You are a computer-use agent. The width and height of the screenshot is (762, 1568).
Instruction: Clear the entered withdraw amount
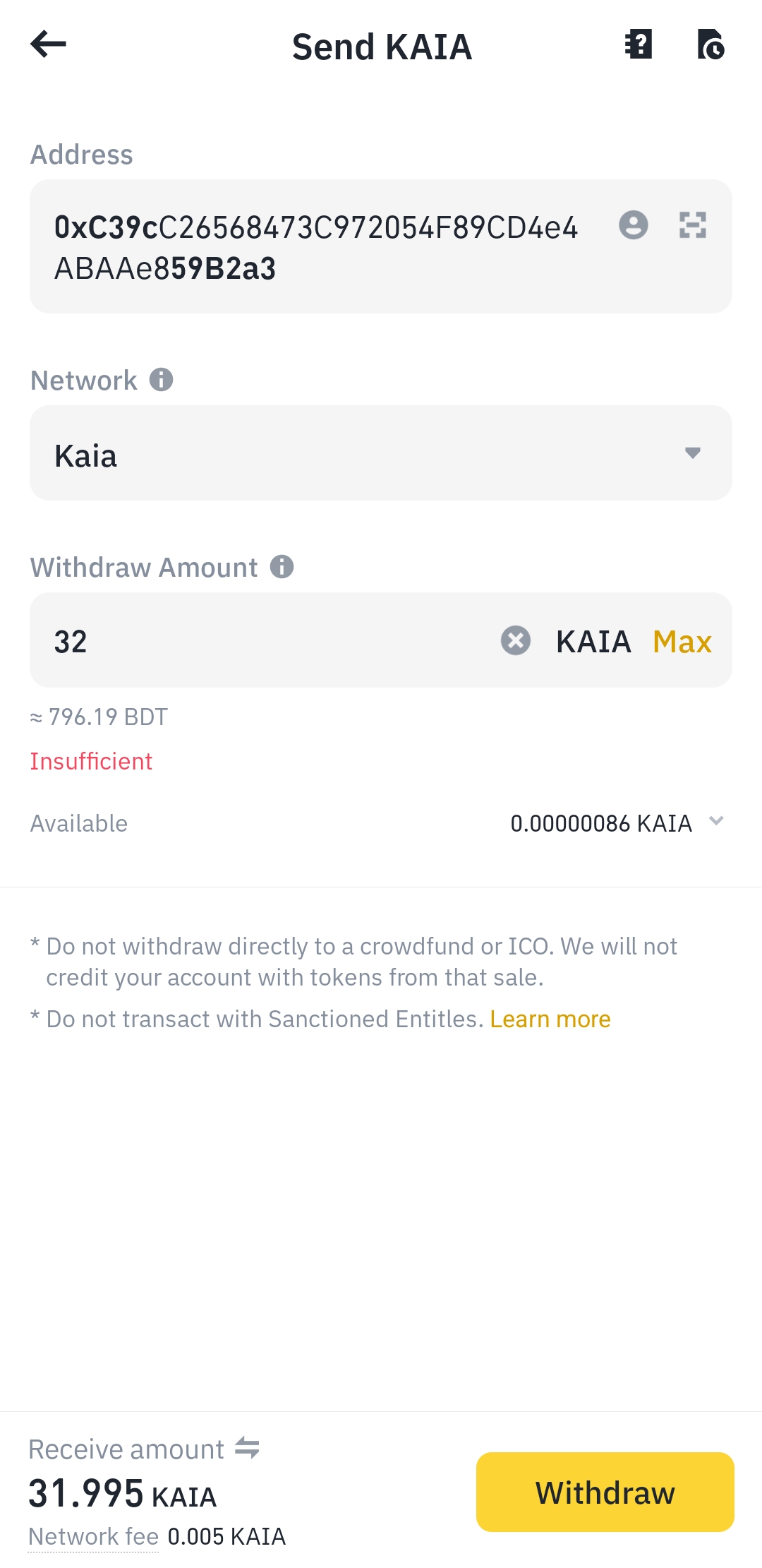pos(516,640)
